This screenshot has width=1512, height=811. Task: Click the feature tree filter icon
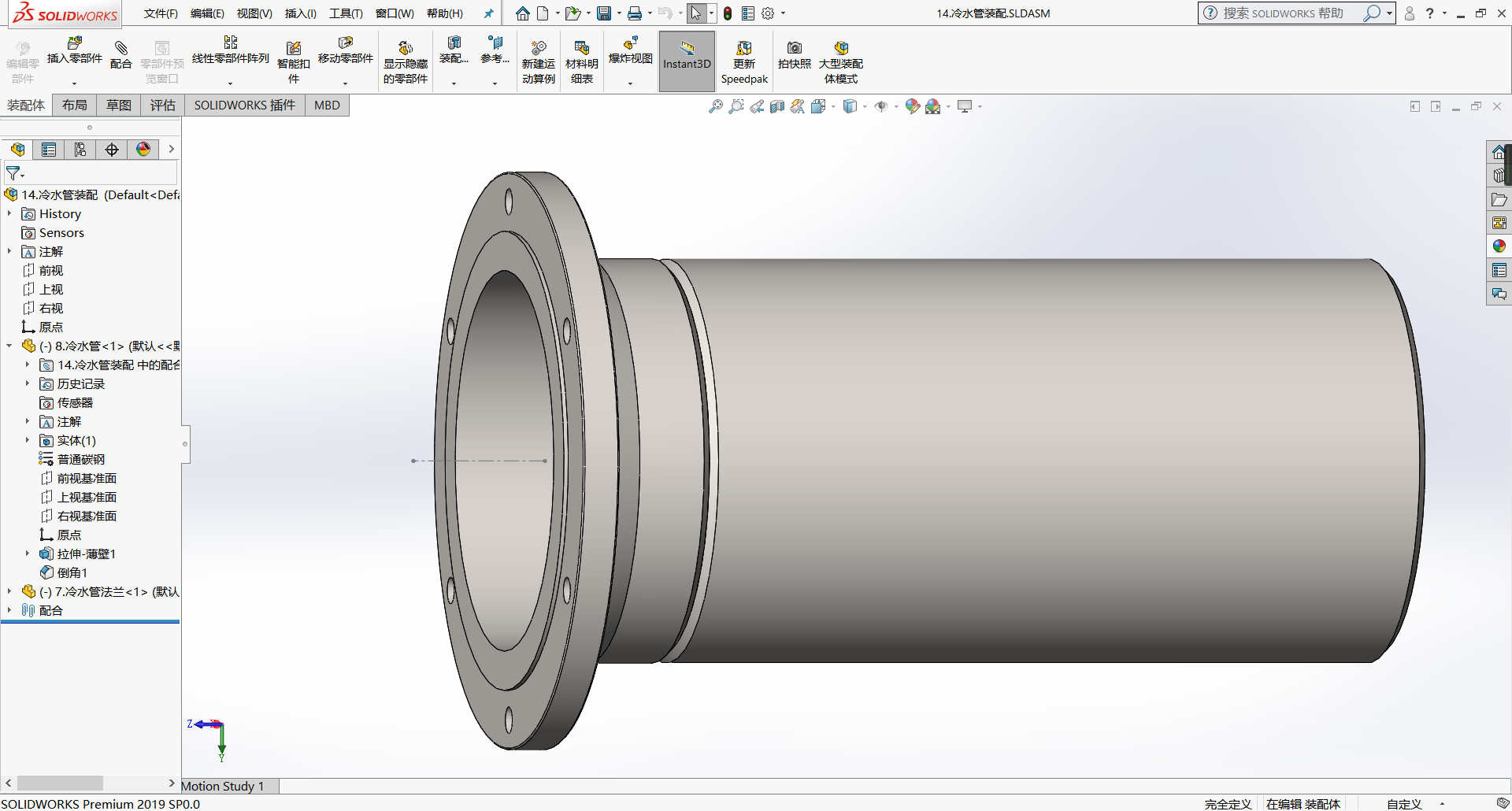[14, 172]
